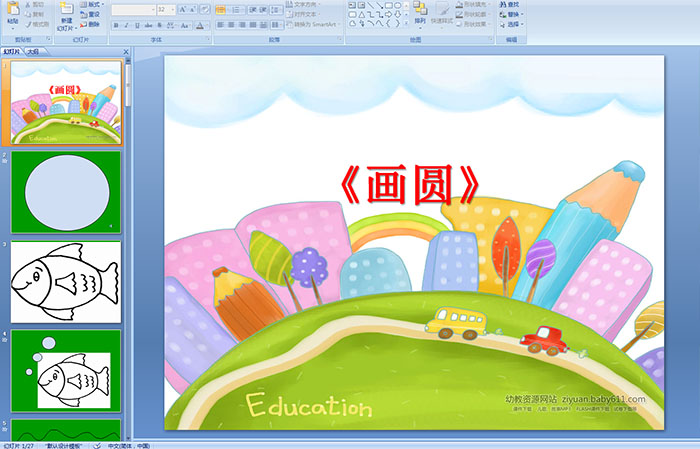Center the paragraph text
The height and width of the screenshot is (449, 700).
point(231,25)
